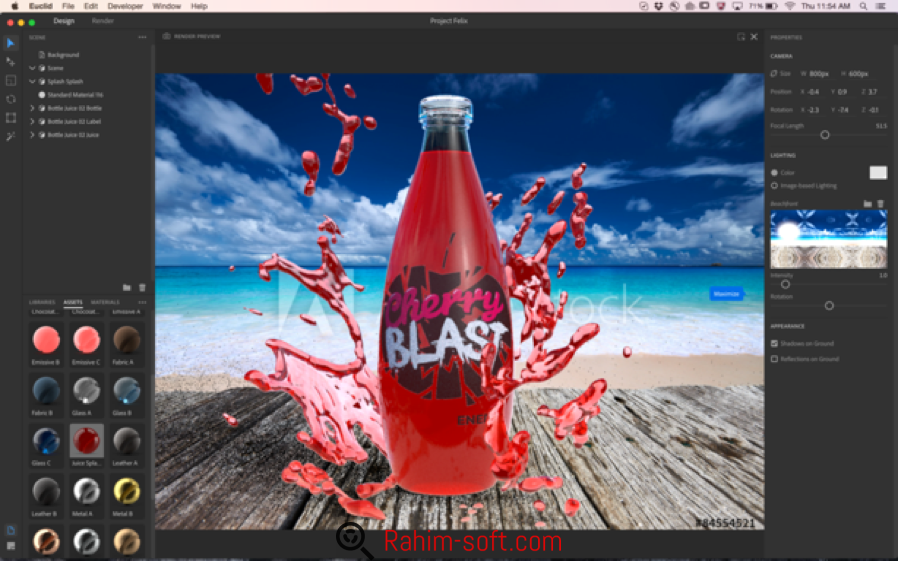898x561 pixels.
Task: Click the Standard Material sphere icon
Action: coord(41,95)
